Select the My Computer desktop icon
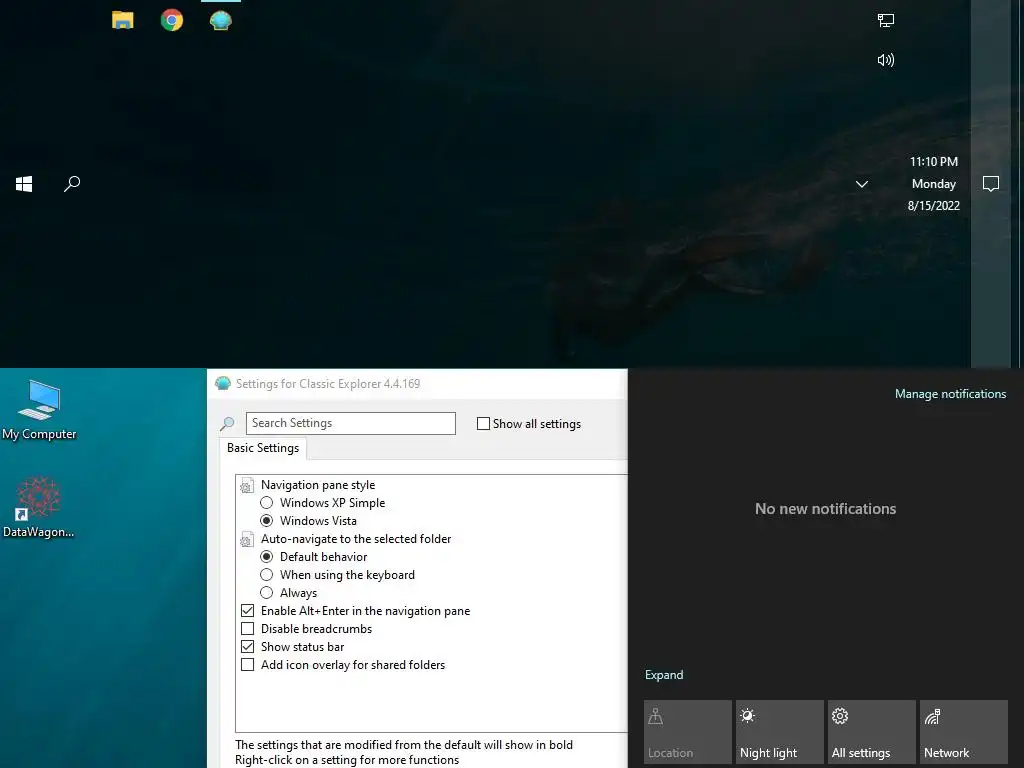The image size is (1024, 768). click(x=39, y=410)
